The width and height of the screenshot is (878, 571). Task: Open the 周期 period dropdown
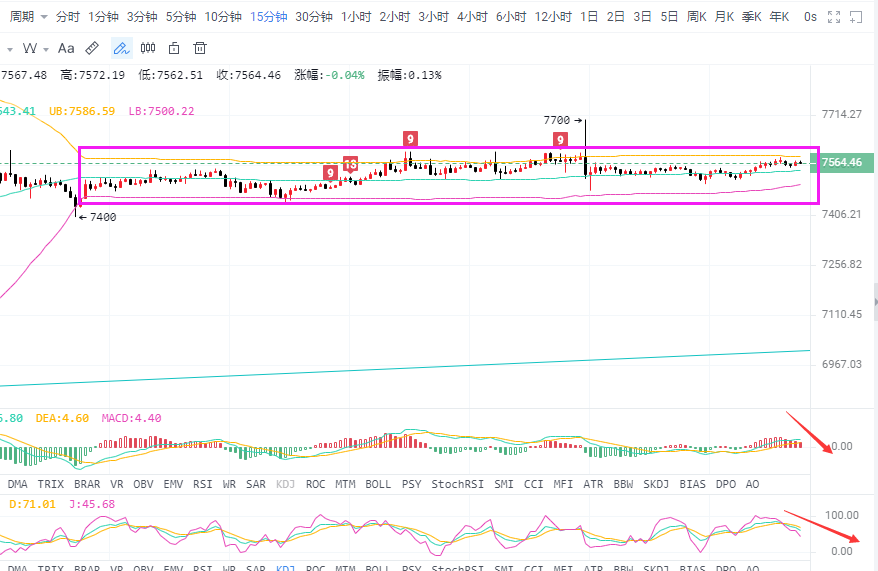click(28, 17)
